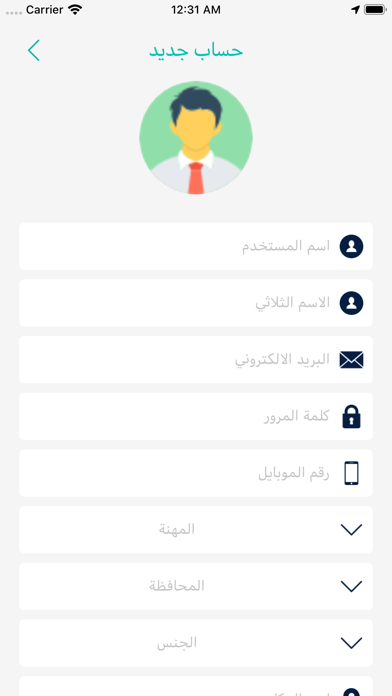Image resolution: width=392 pixels, height=696 pixels.
Task: Open the المهنة profession dropdown
Action: coord(196,530)
